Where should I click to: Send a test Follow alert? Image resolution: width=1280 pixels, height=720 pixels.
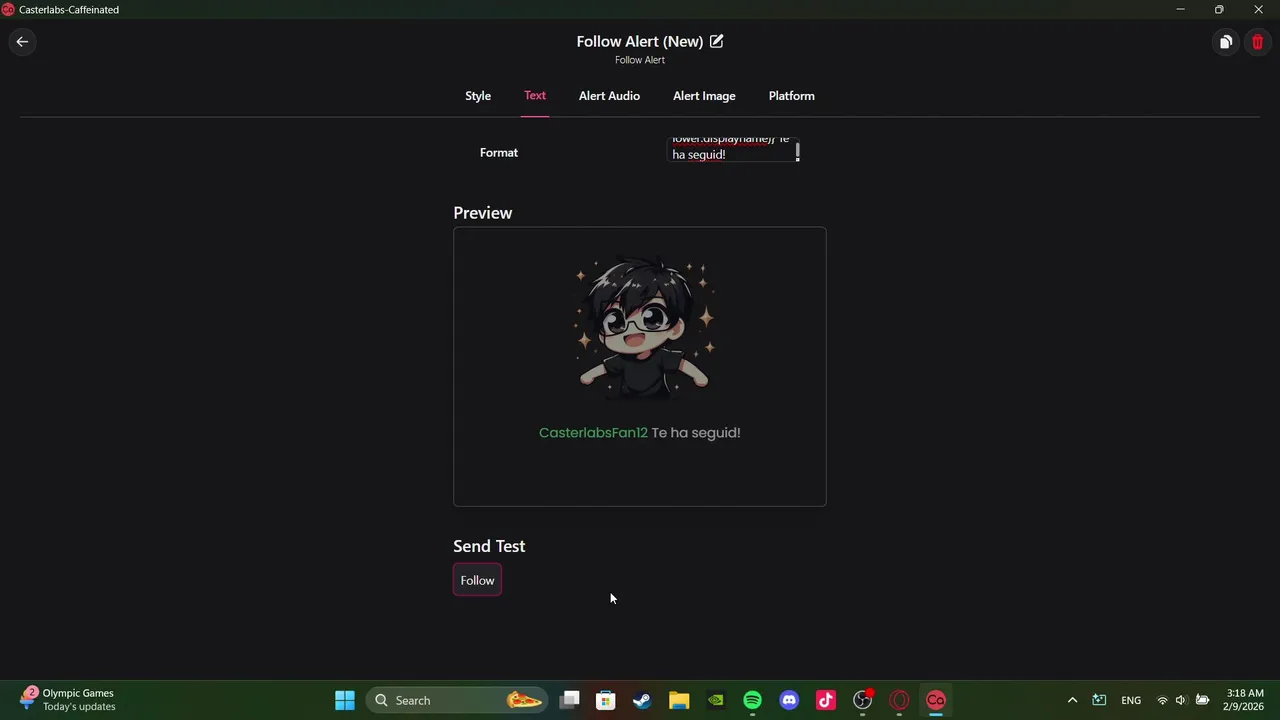point(477,580)
